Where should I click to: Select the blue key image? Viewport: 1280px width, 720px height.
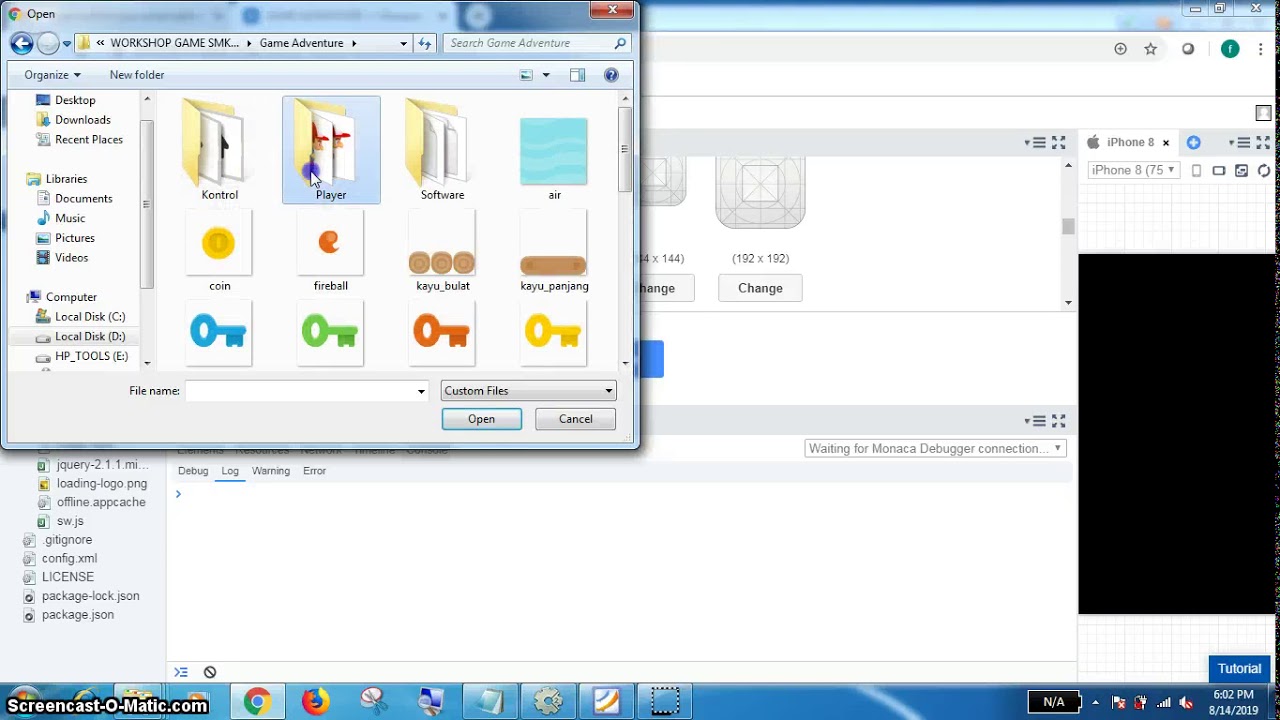click(x=218, y=333)
